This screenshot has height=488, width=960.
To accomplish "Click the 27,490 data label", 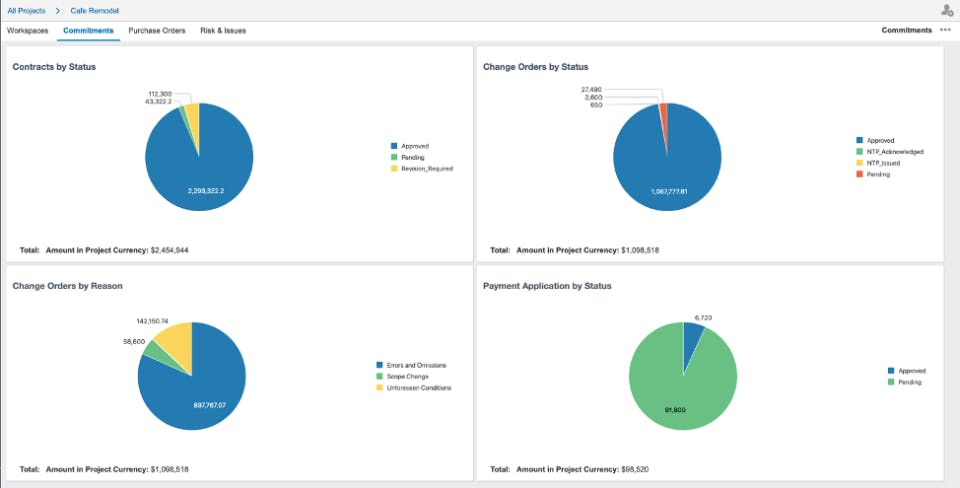I will (x=592, y=89).
